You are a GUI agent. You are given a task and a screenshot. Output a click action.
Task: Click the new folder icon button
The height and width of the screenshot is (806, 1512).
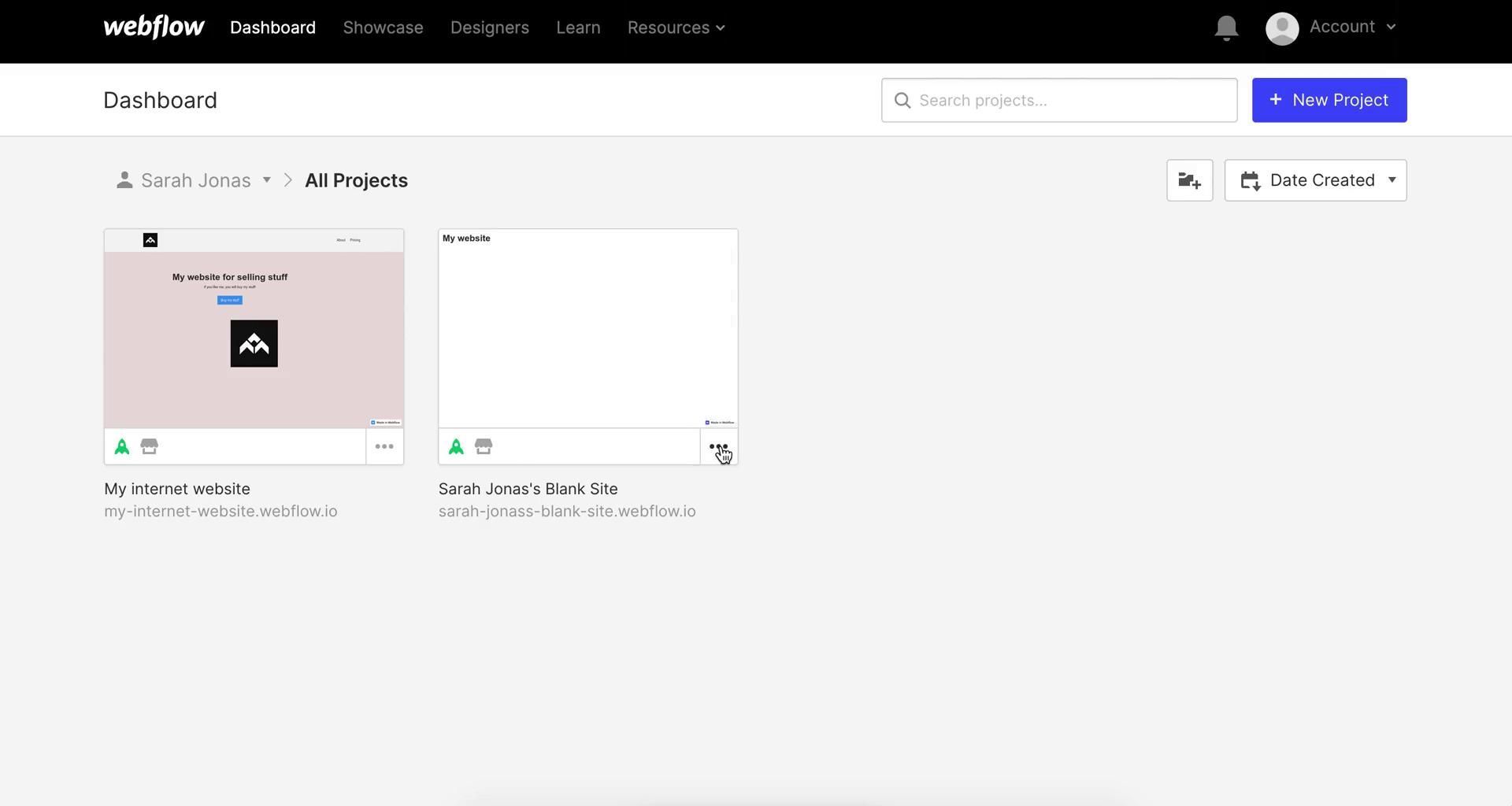(1189, 180)
